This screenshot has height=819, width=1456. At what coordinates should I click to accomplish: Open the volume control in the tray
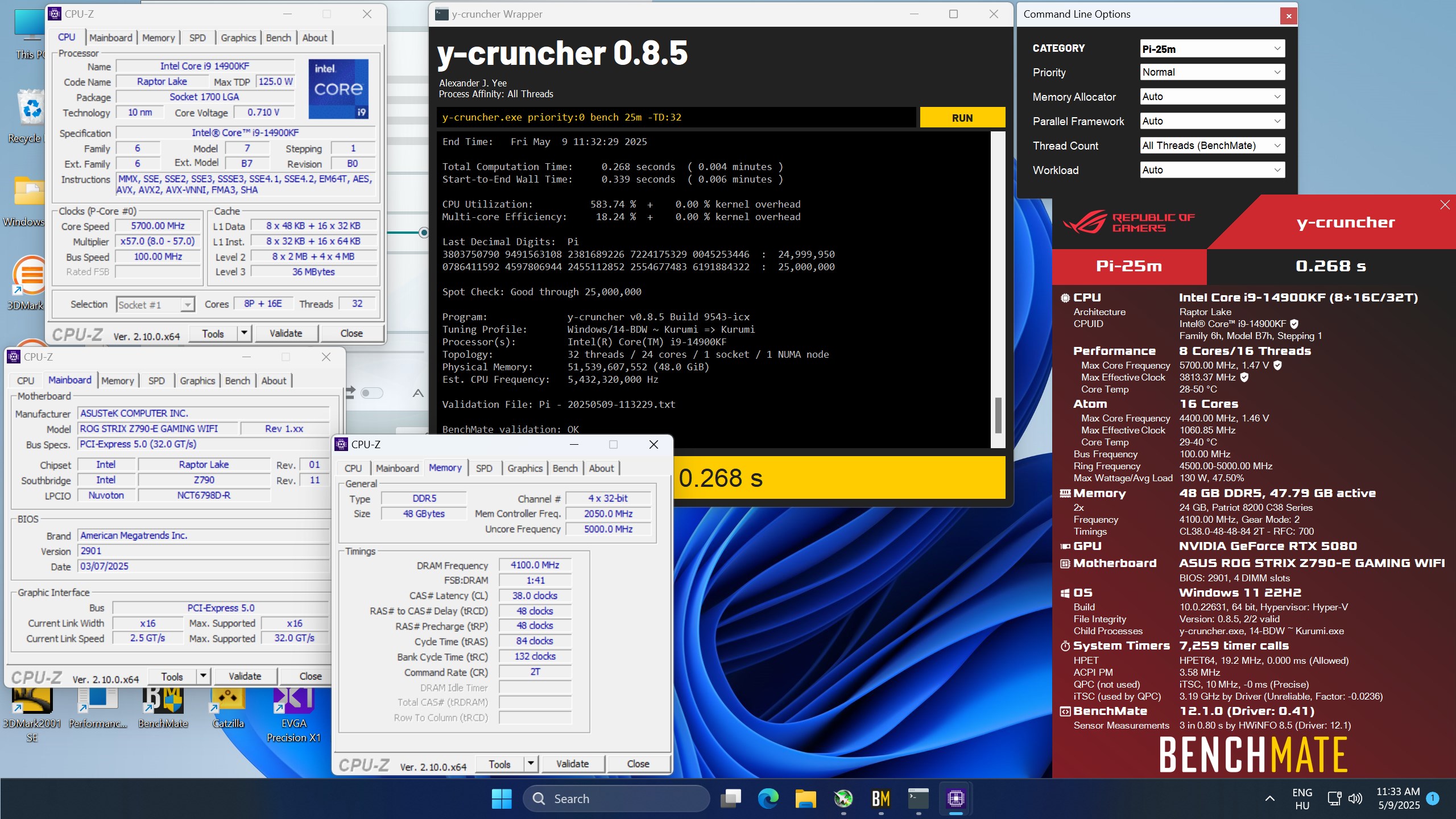point(1355,799)
